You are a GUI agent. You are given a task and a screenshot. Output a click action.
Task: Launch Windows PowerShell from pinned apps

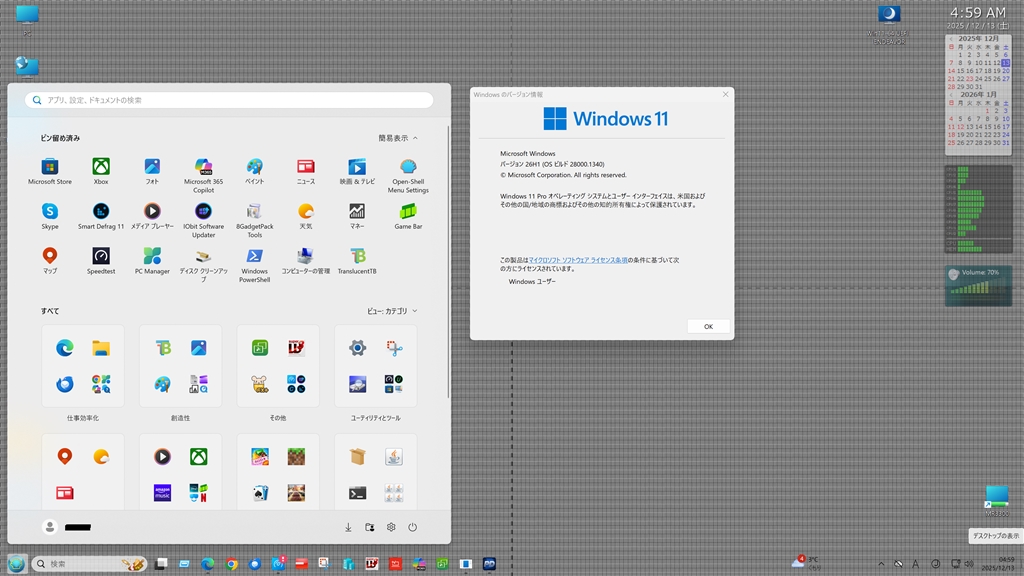click(x=255, y=257)
